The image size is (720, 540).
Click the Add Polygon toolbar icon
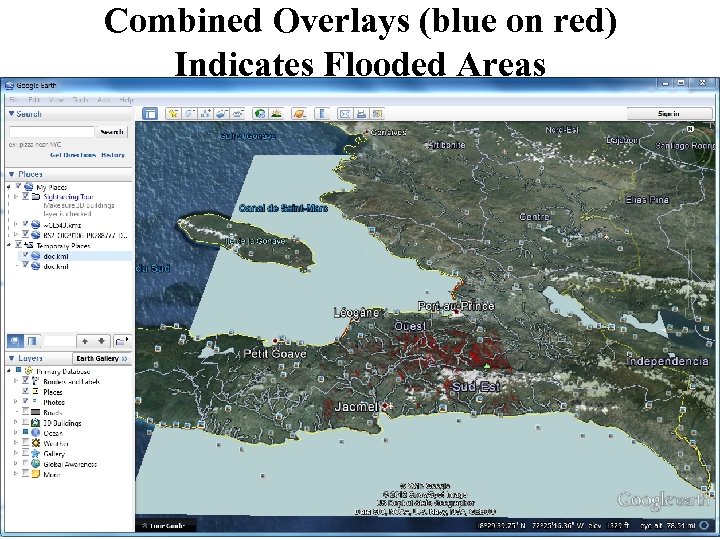pos(189,113)
